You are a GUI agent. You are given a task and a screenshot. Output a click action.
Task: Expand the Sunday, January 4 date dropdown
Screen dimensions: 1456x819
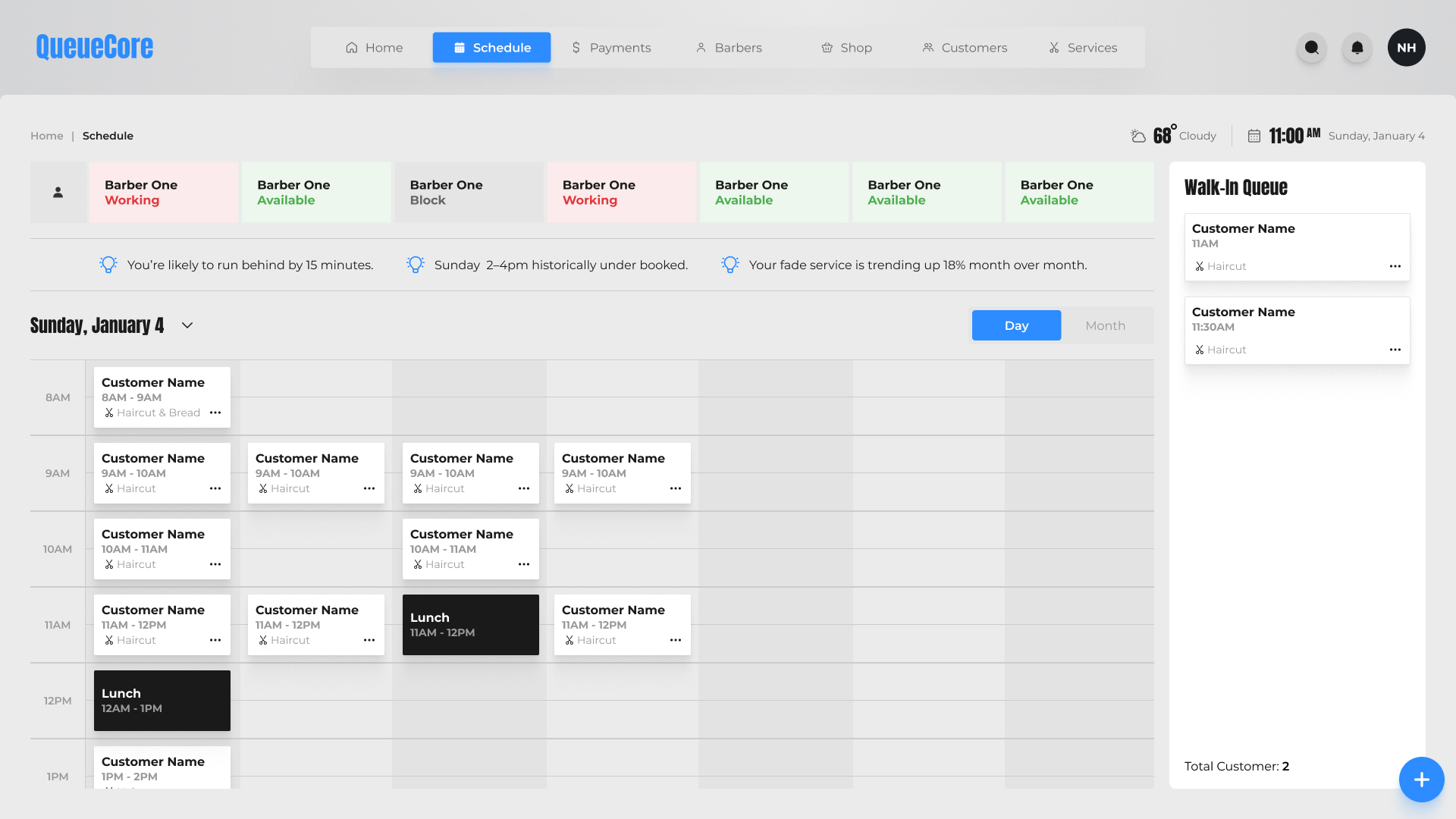187,325
